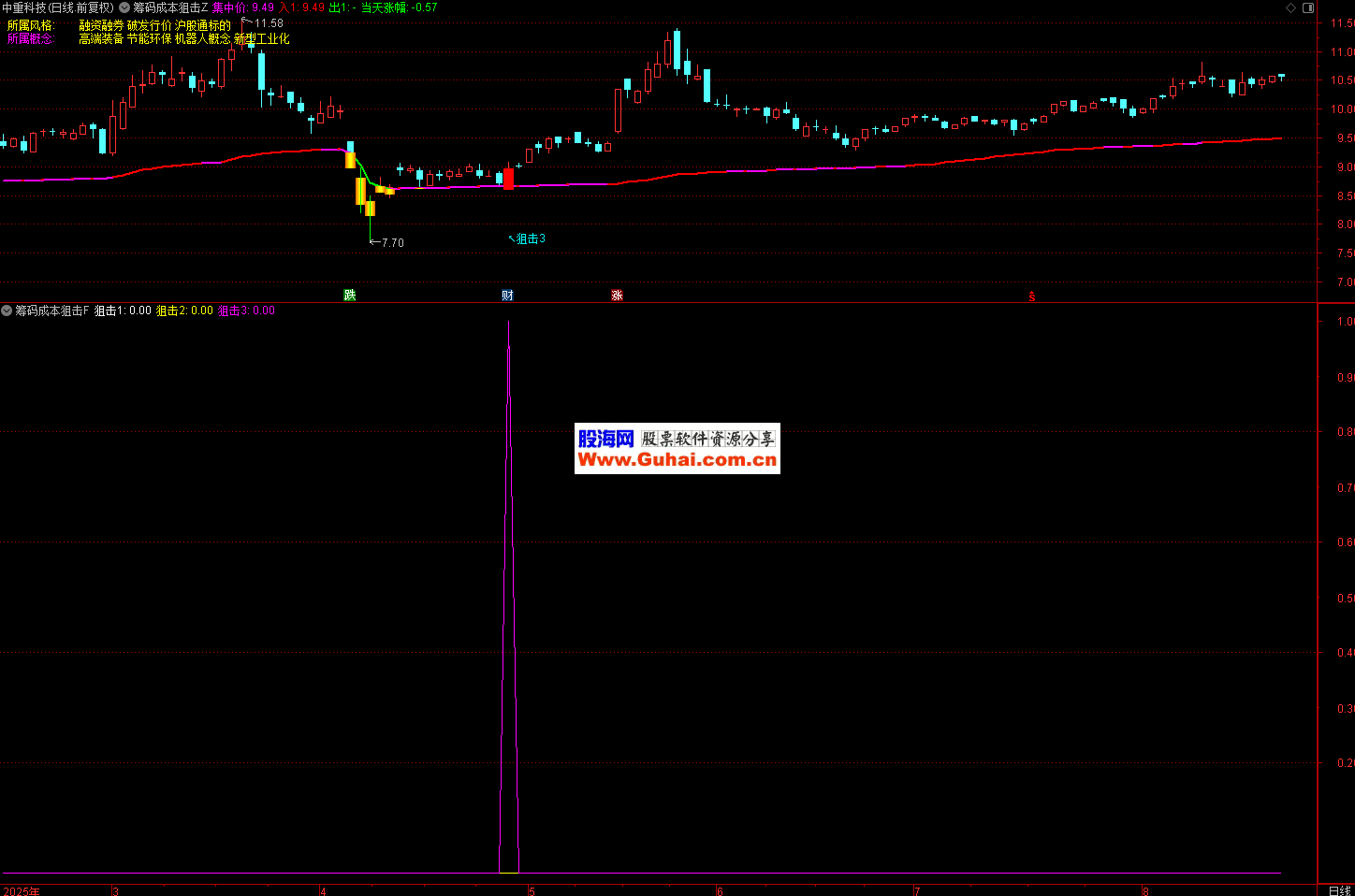Viewport: 1355px width, 896px height.
Task: Click the diamond icon at chart top right
Action: (1291, 7)
